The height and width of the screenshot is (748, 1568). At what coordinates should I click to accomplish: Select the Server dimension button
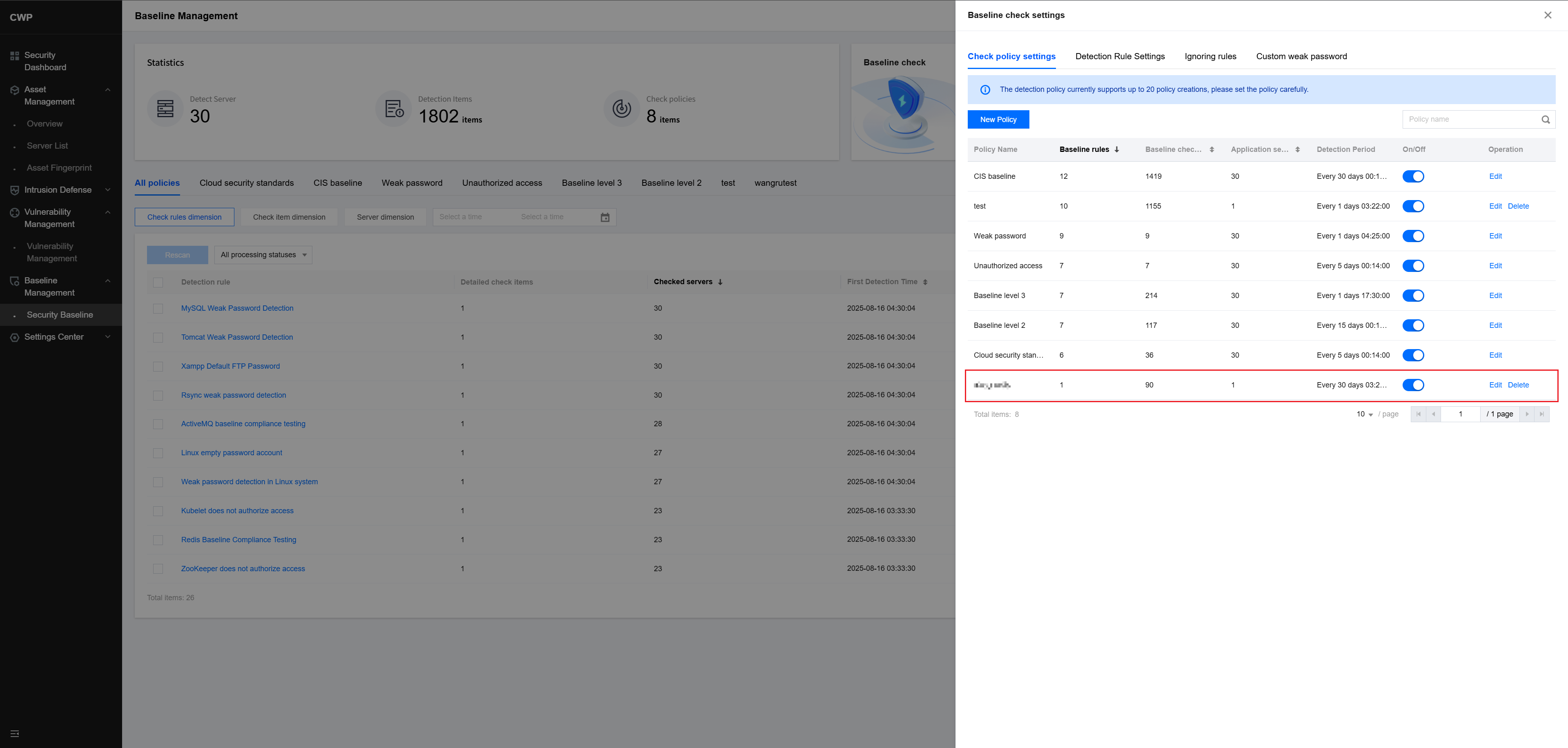coord(385,217)
